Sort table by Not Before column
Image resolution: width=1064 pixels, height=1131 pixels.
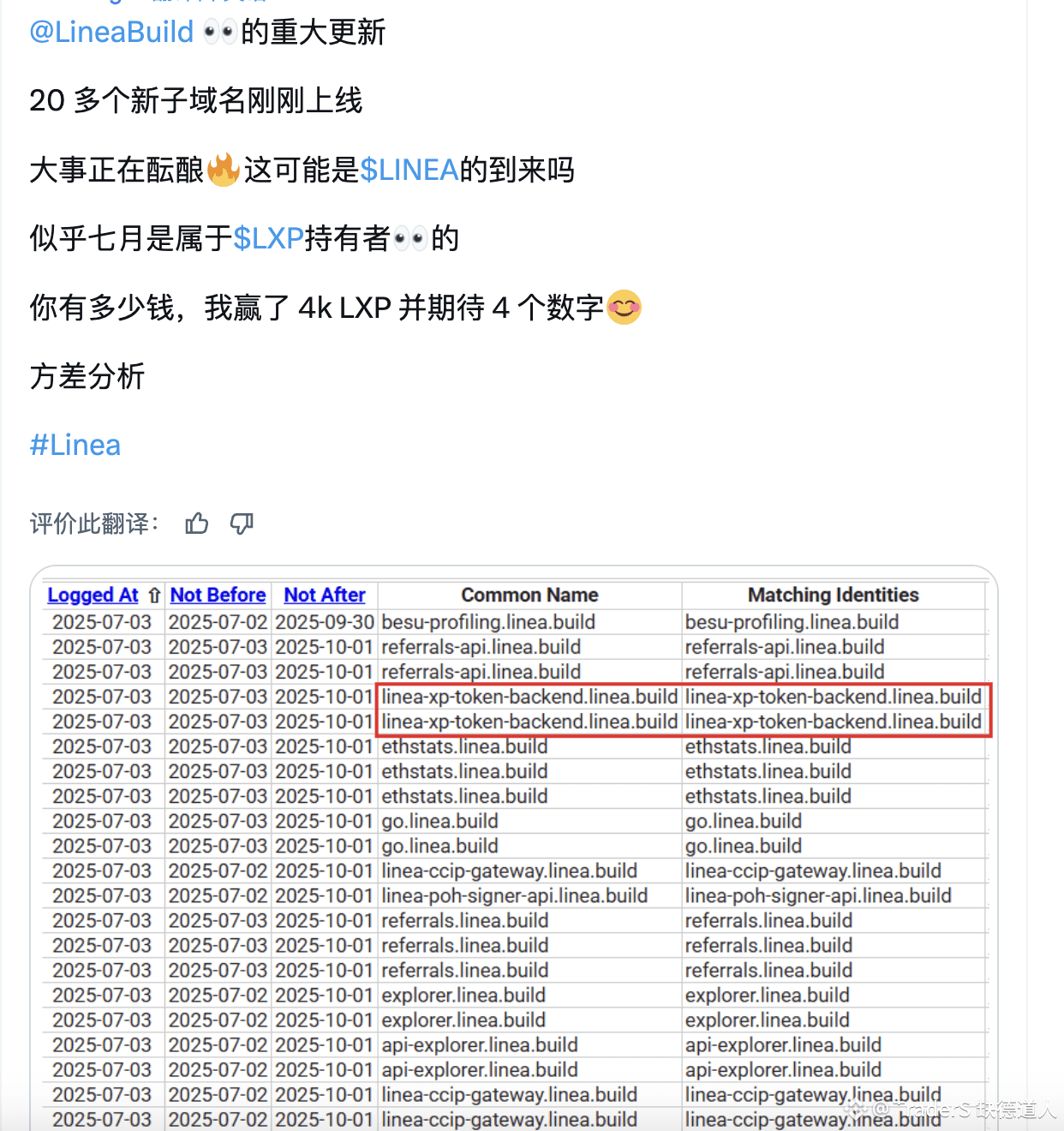pyautogui.click(x=218, y=595)
